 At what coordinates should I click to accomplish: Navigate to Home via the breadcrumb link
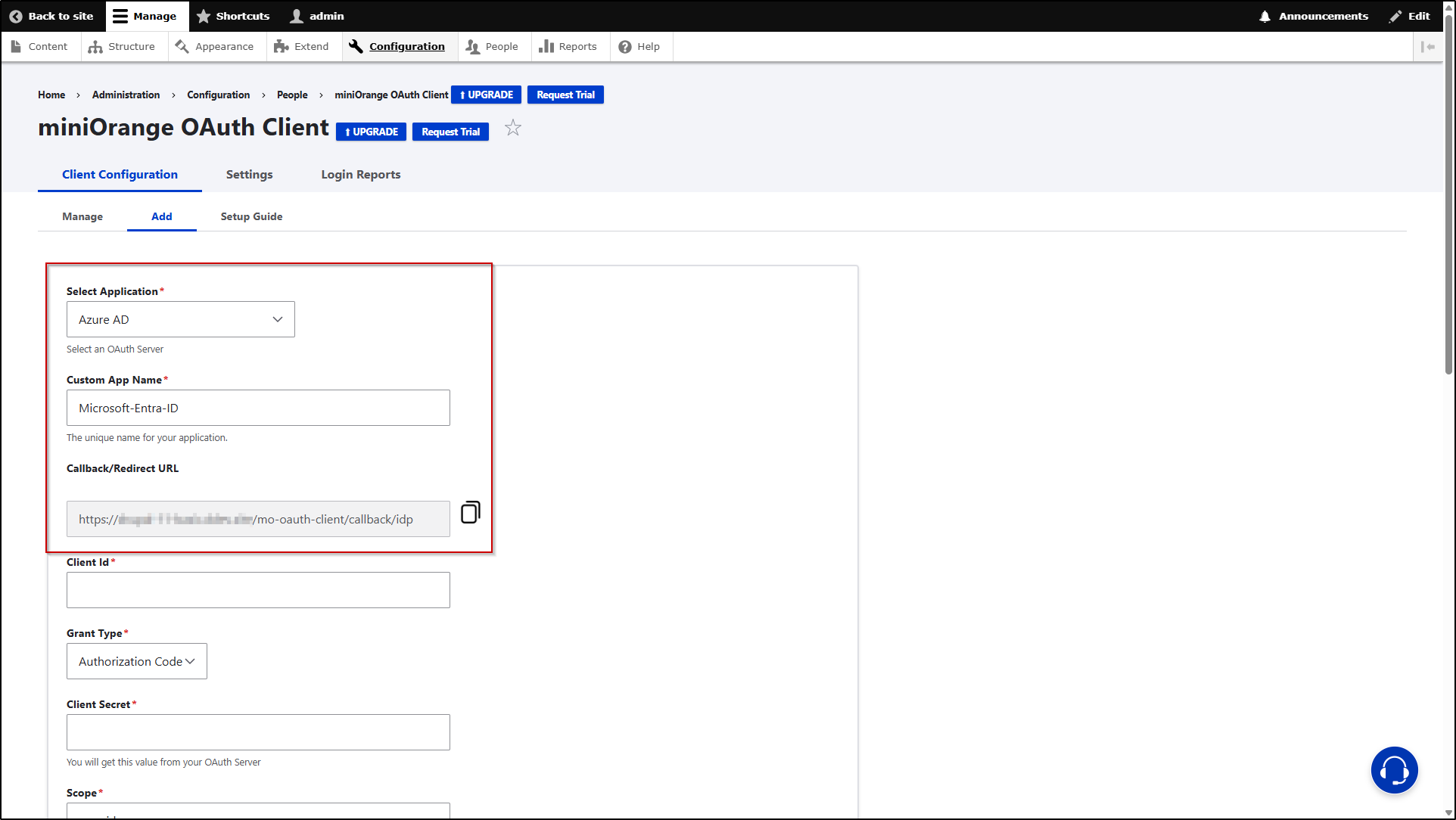51,95
